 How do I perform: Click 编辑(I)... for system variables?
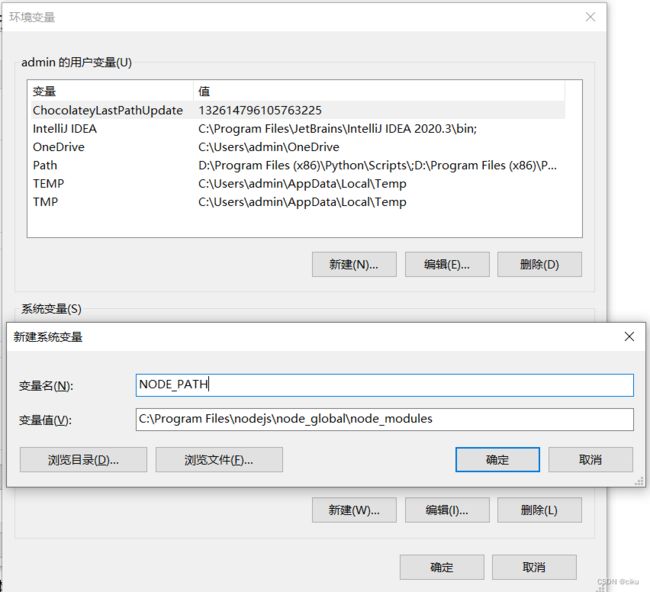[x=447, y=510]
